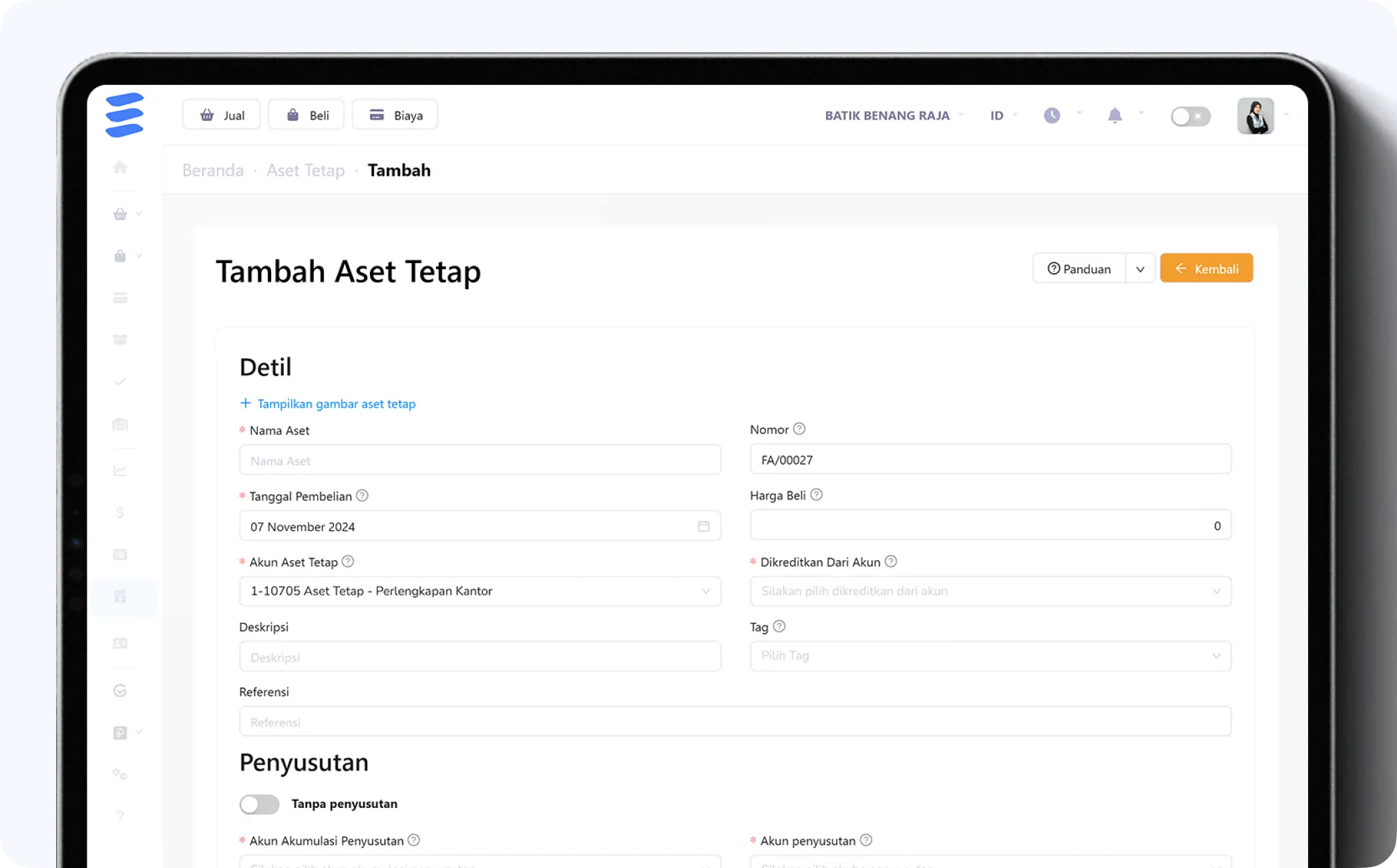Open the checkmark sidebar icon
The image size is (1397, 868).
(120, 382)
